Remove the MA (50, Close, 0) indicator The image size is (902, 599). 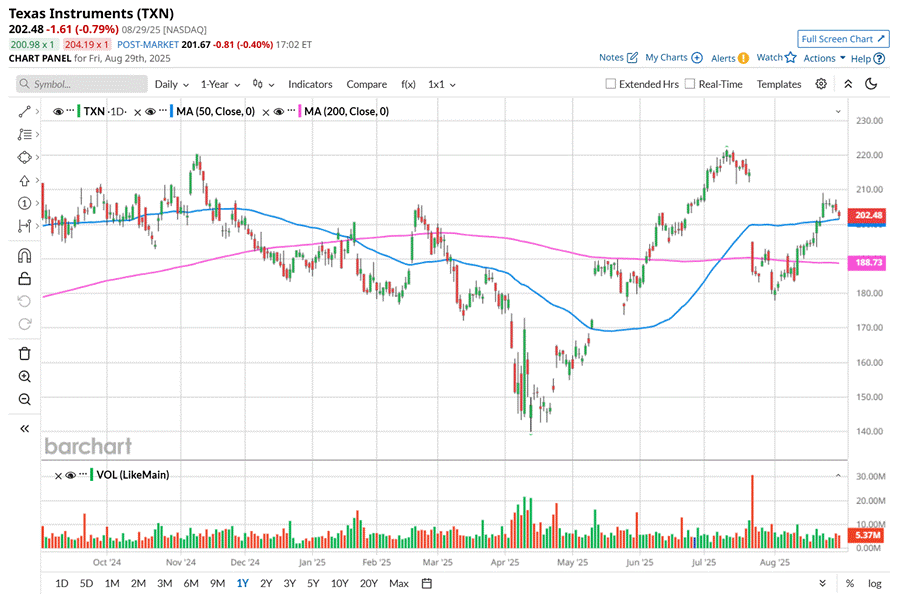click(x=137, y=112)
